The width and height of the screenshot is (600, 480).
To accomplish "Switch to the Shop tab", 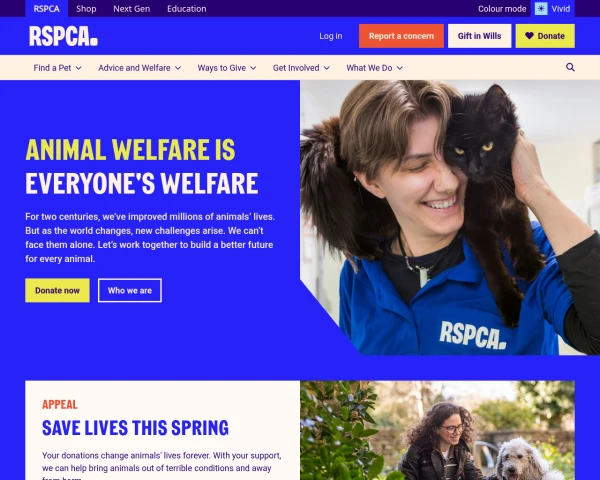I will [x=86, y=8].
